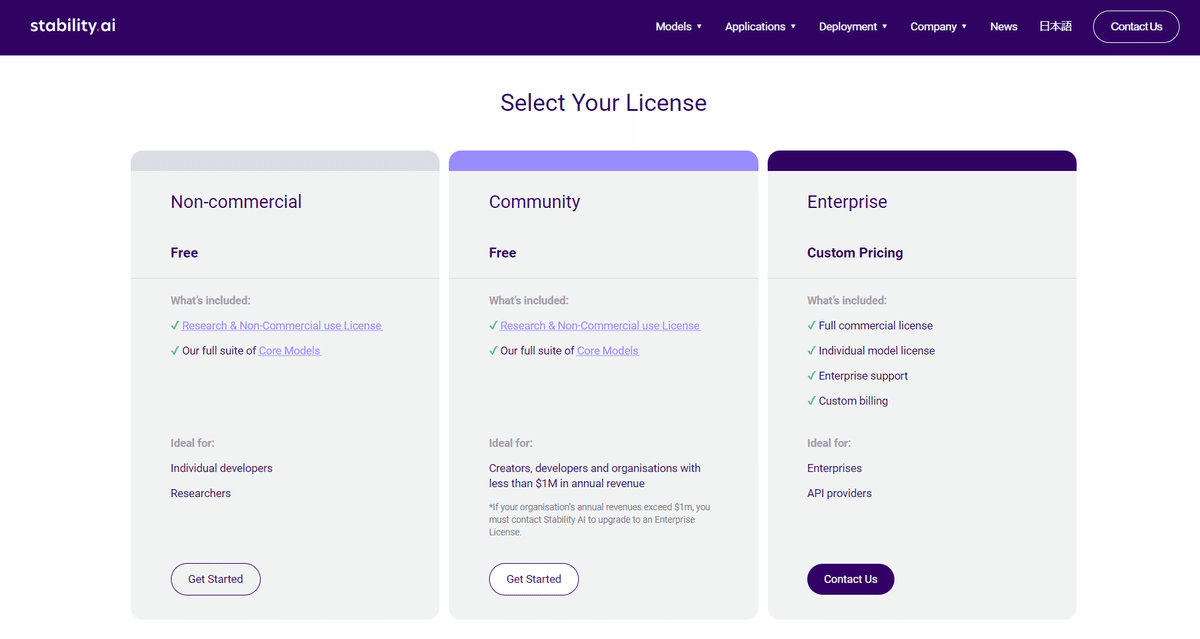The height and width of the screenshot is (639, 1200).
Task: Click Individual developers text
Action: click(222, 468)
